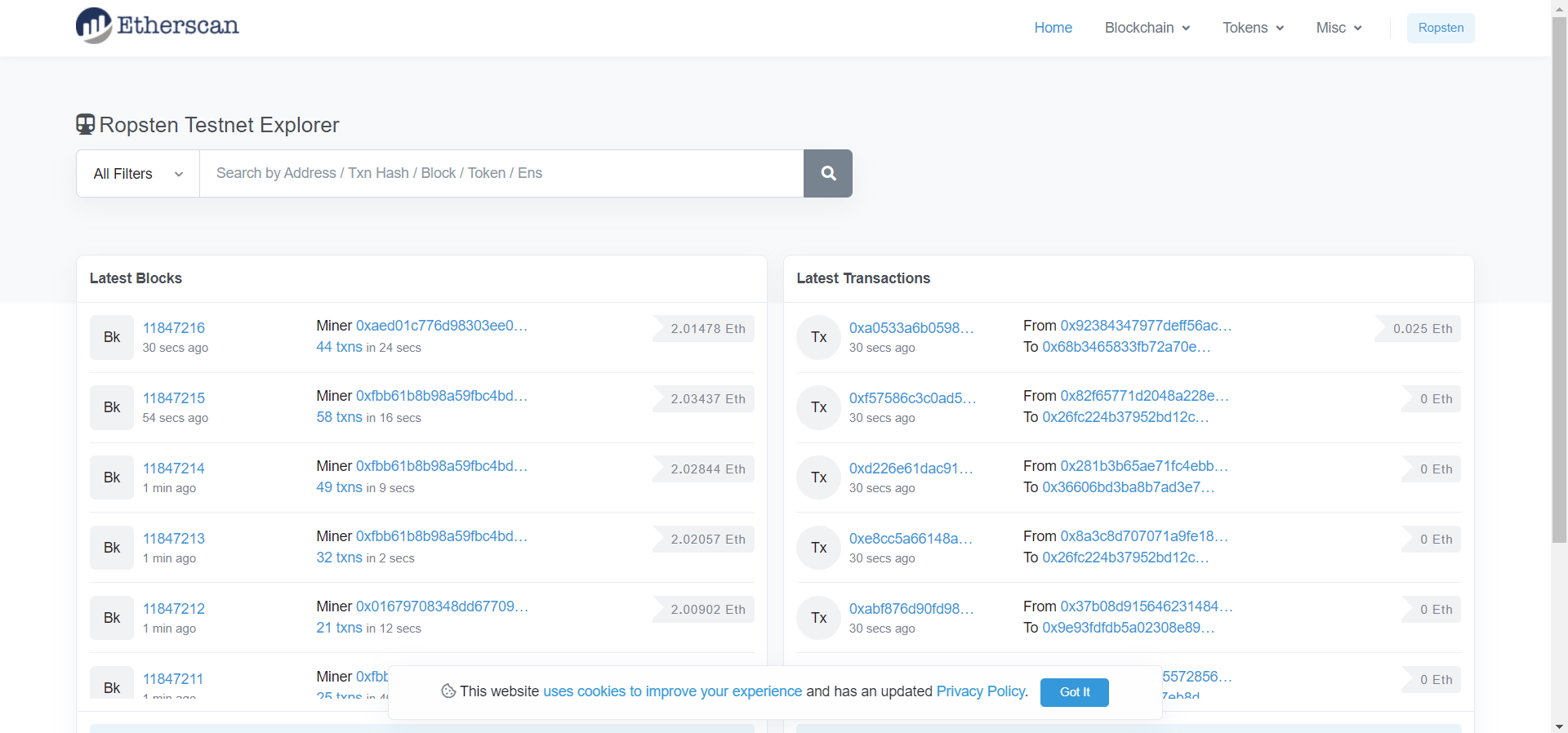Viewport: 1568px width, 733px height.
Task: Click the Tx icon for 0xe8cc5a66148a
Action: pyautogui.click(x=819, y=548)
